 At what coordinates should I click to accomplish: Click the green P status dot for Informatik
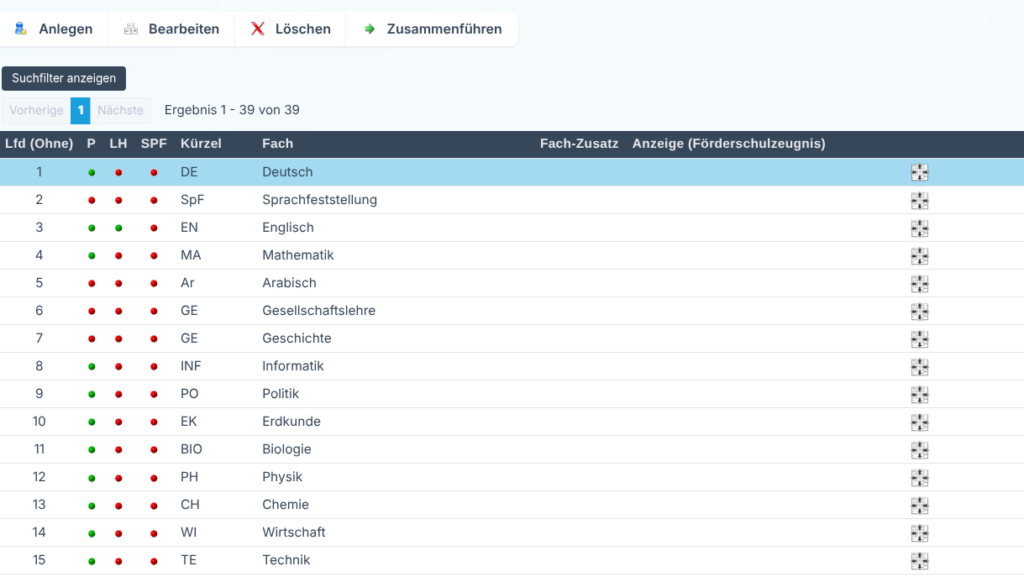click(91, 367)
